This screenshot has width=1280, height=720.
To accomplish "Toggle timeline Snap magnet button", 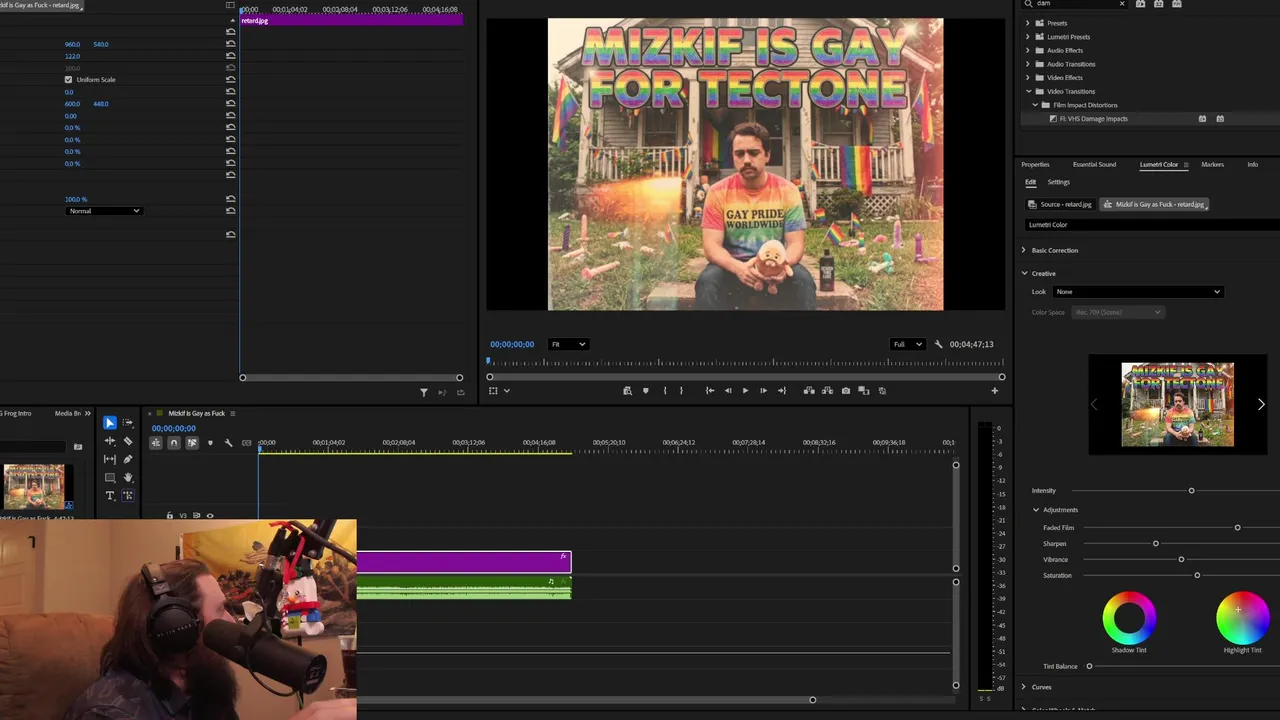I will pos(173,443).
